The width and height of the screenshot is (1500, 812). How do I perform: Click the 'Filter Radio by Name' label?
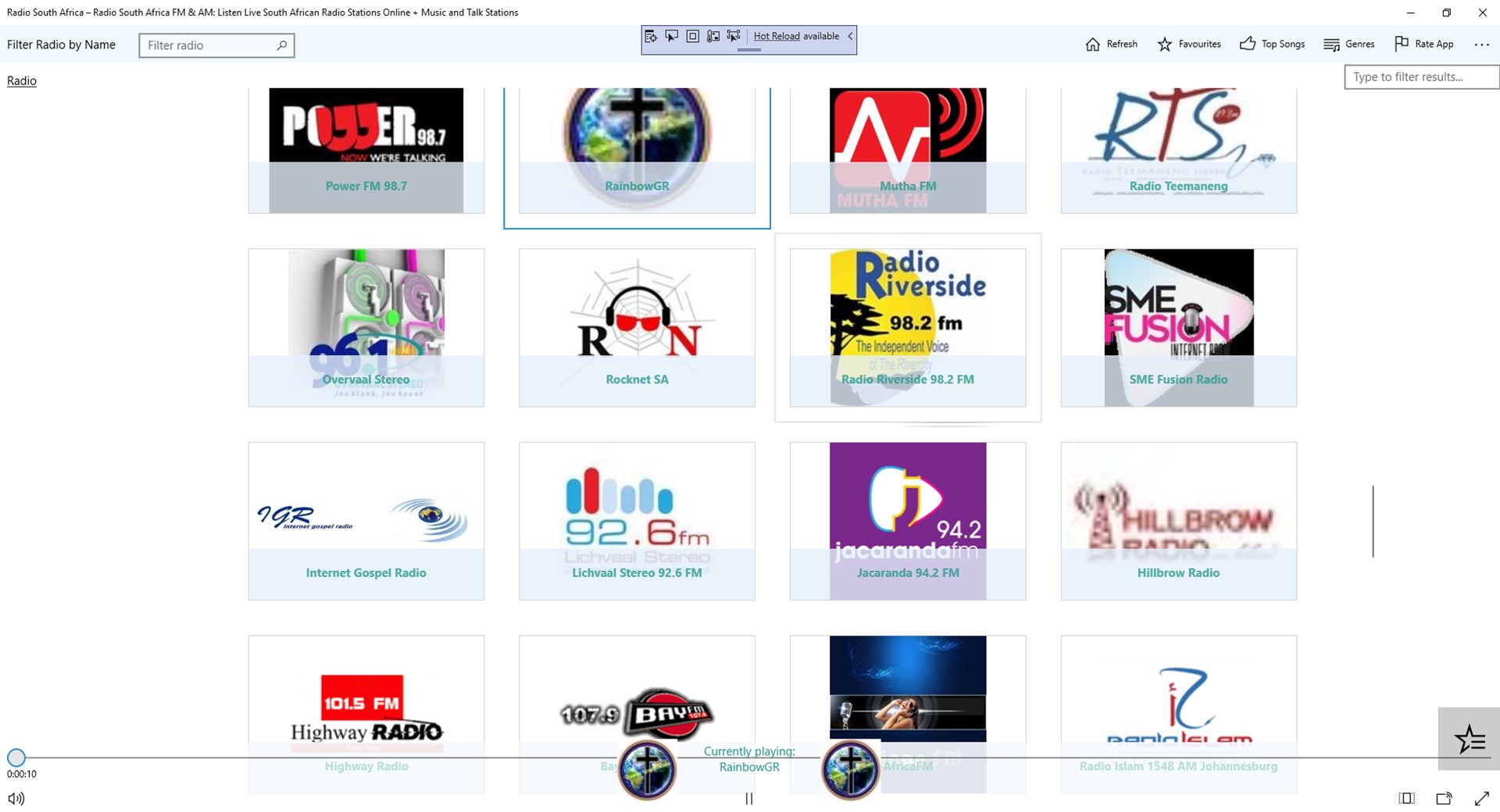click(x=61, y=45)
